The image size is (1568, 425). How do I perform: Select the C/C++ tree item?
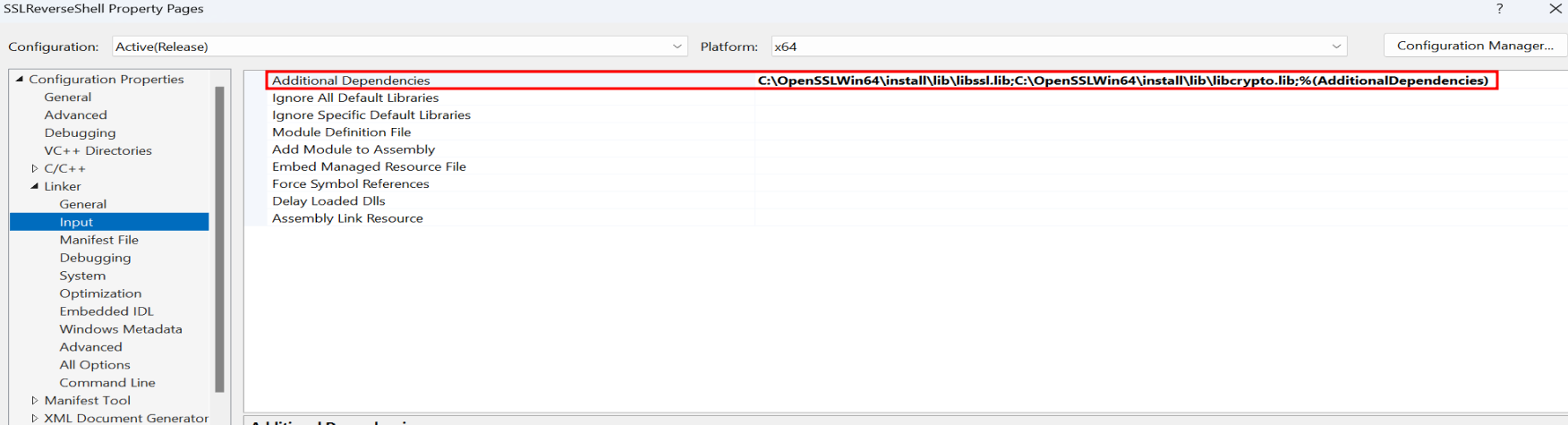coord(65,168)
